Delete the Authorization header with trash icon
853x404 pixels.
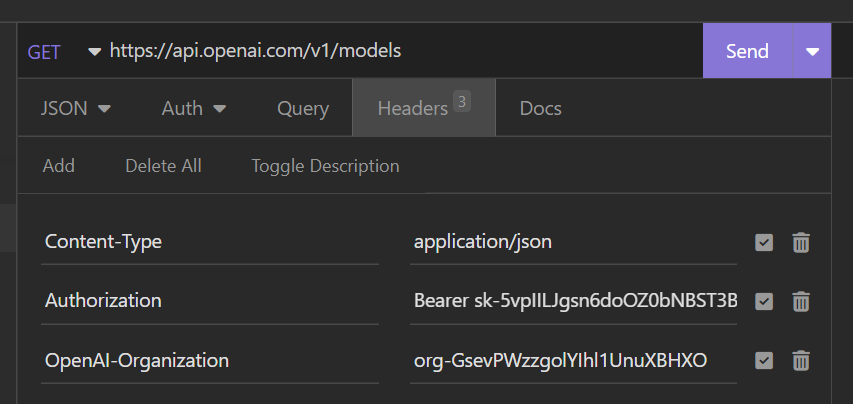click(x=801, y=301)
